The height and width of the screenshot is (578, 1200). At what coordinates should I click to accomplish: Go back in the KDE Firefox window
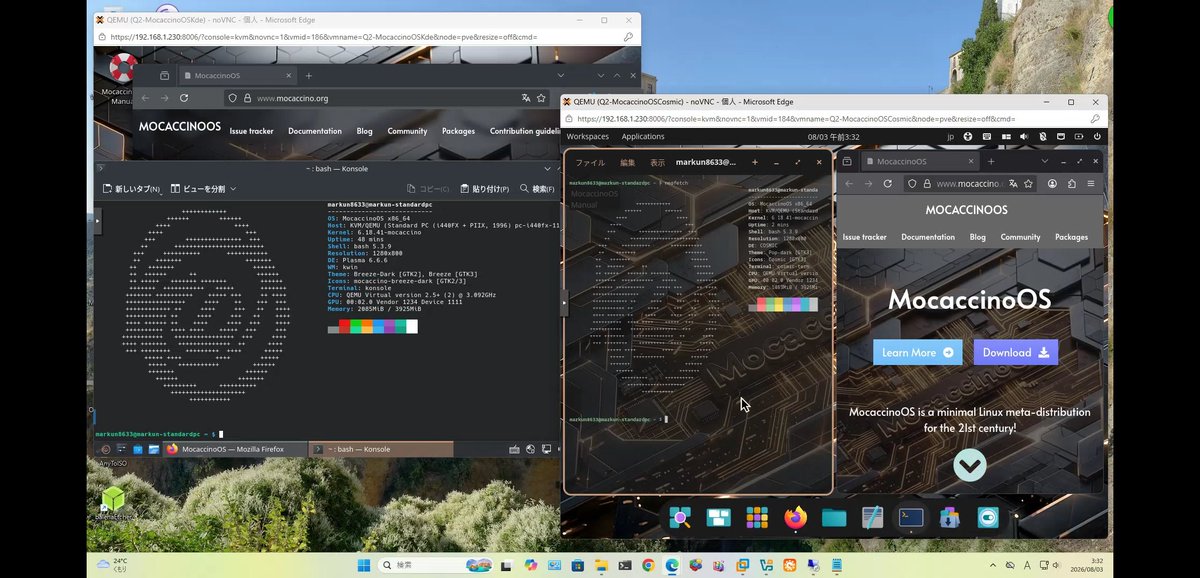tap(144, 98)
